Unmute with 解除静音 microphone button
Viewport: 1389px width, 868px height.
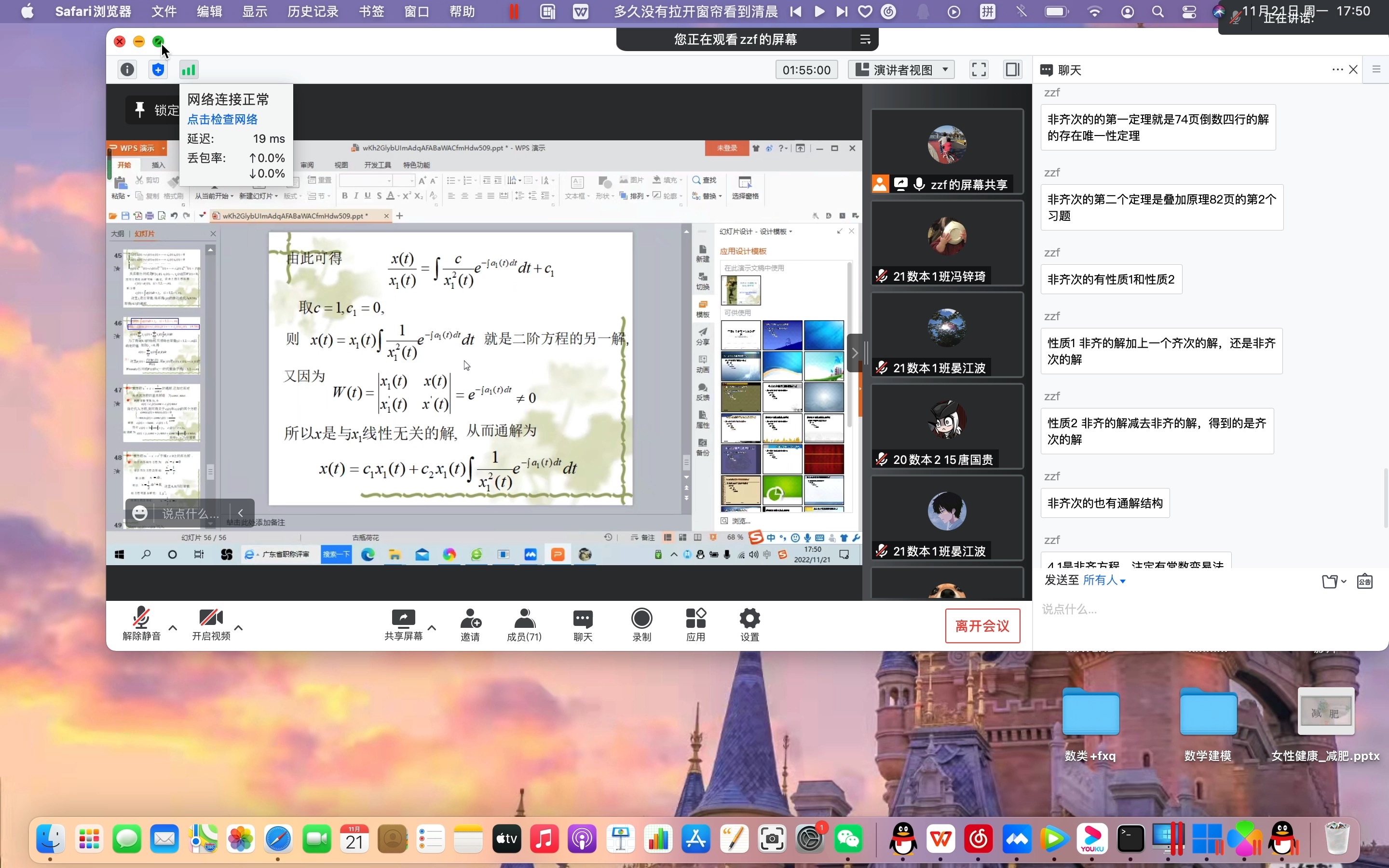coord(141,624)
